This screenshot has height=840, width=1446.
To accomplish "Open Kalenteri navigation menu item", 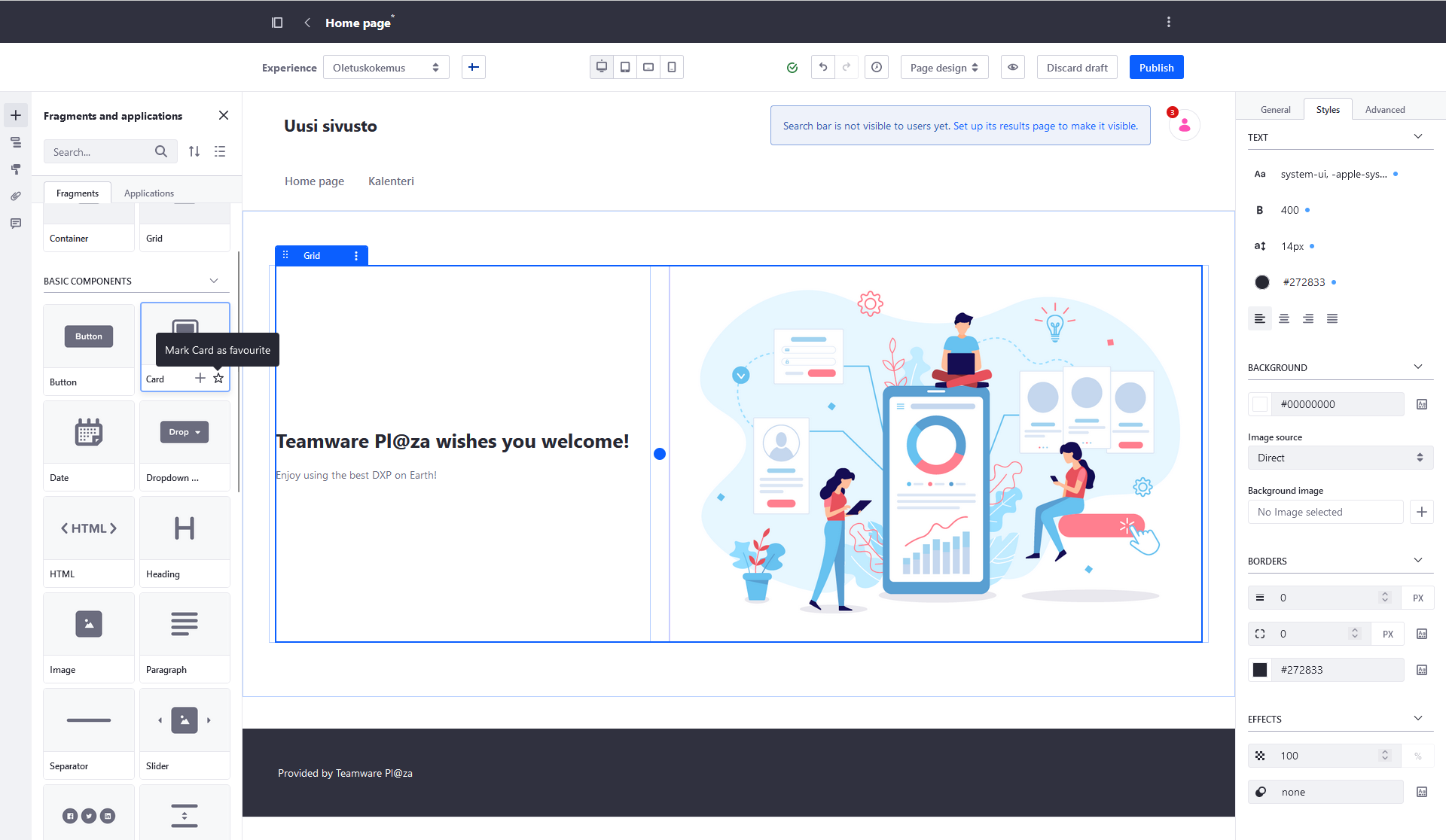I will click(x=391, y=181).
